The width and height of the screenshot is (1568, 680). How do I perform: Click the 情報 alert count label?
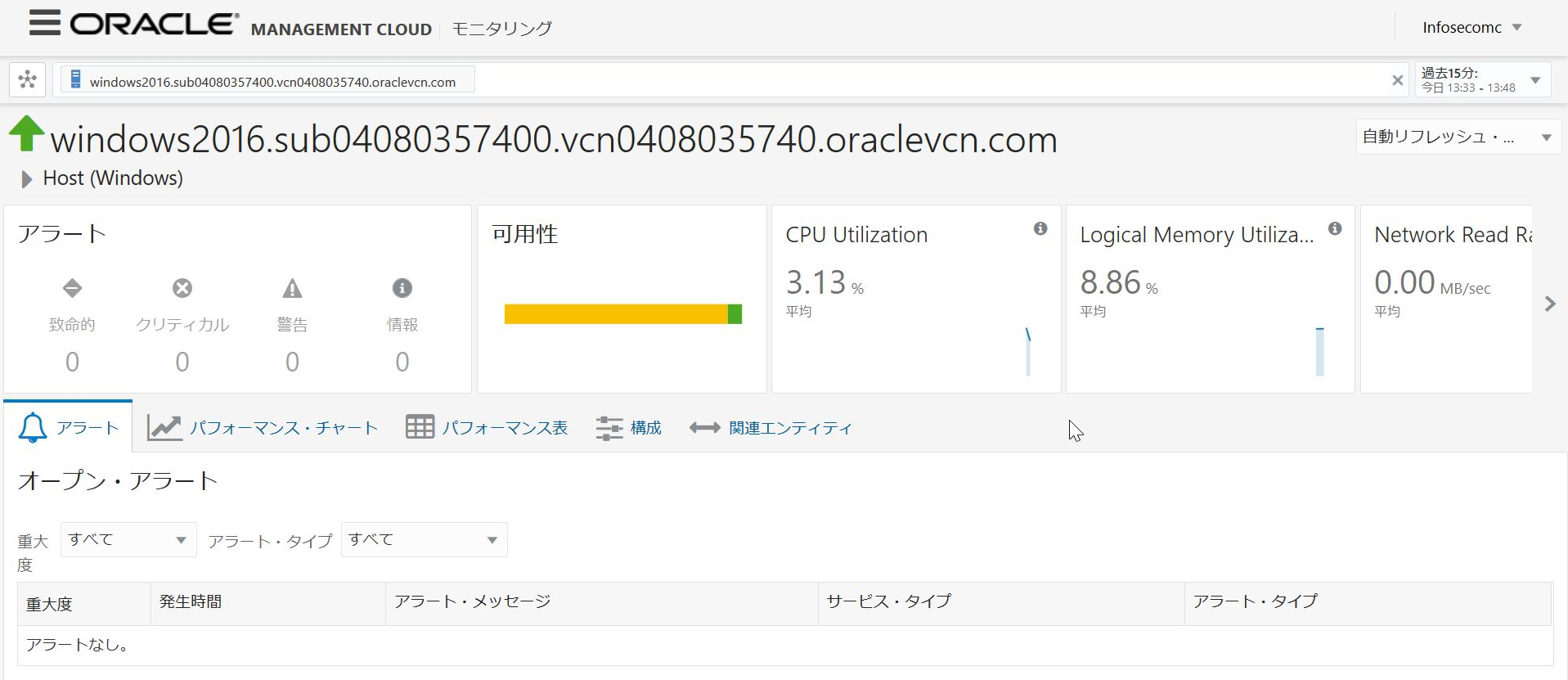pos(402,325)
